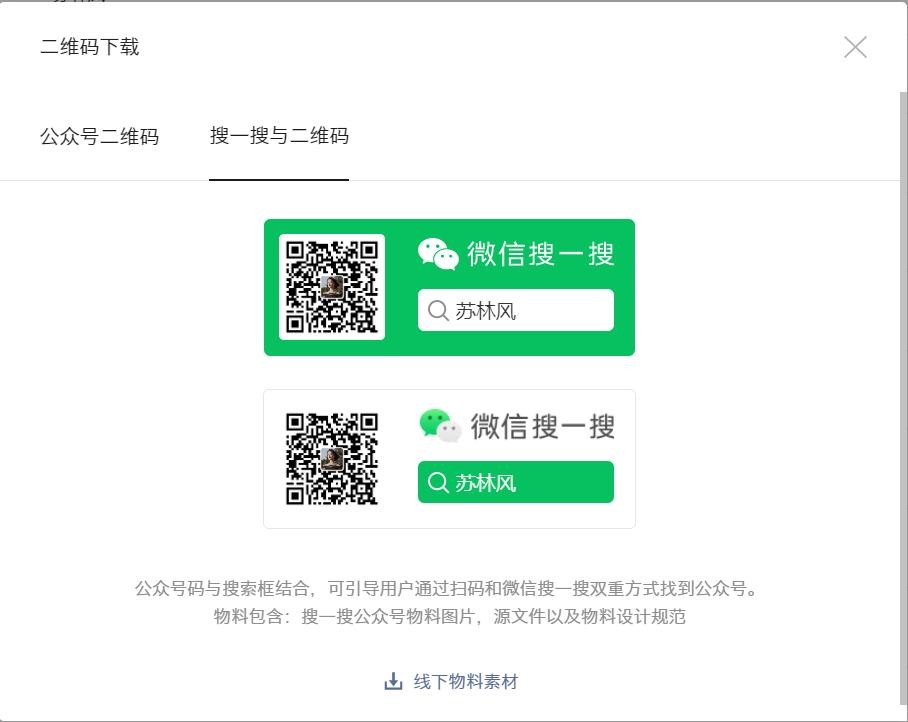This screenshot has width=908, height=722.
Task: Click the QR code on green card
Action: coord(332,287)
